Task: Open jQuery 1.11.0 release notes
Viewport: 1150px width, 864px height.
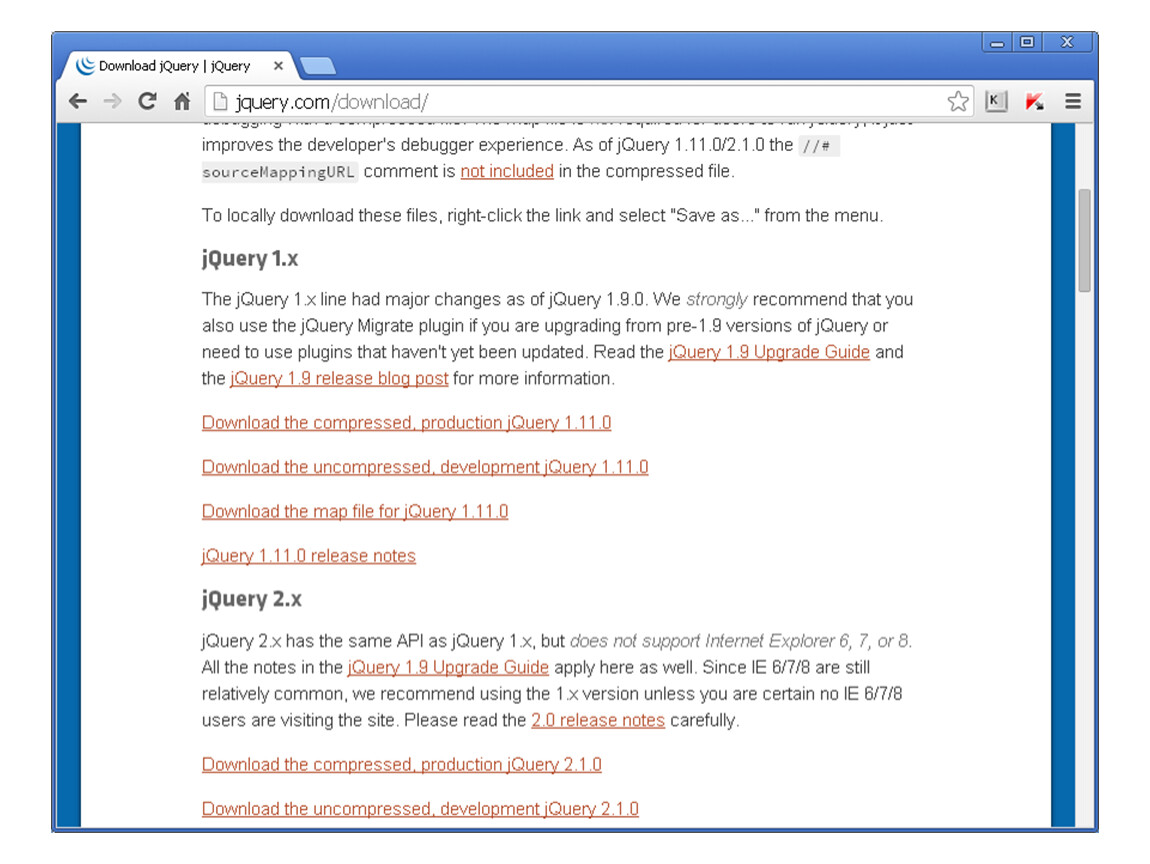Action: click(308, 556)
